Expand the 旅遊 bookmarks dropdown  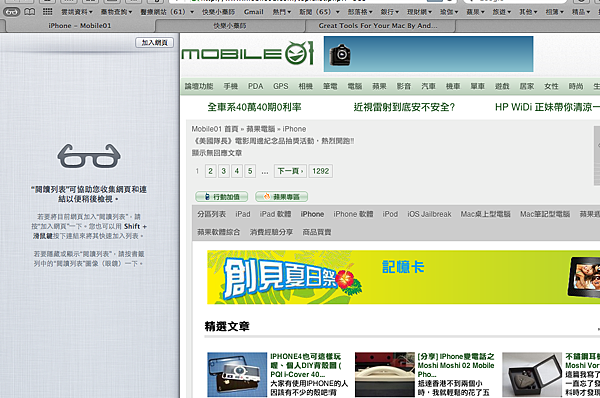[502, 12]
